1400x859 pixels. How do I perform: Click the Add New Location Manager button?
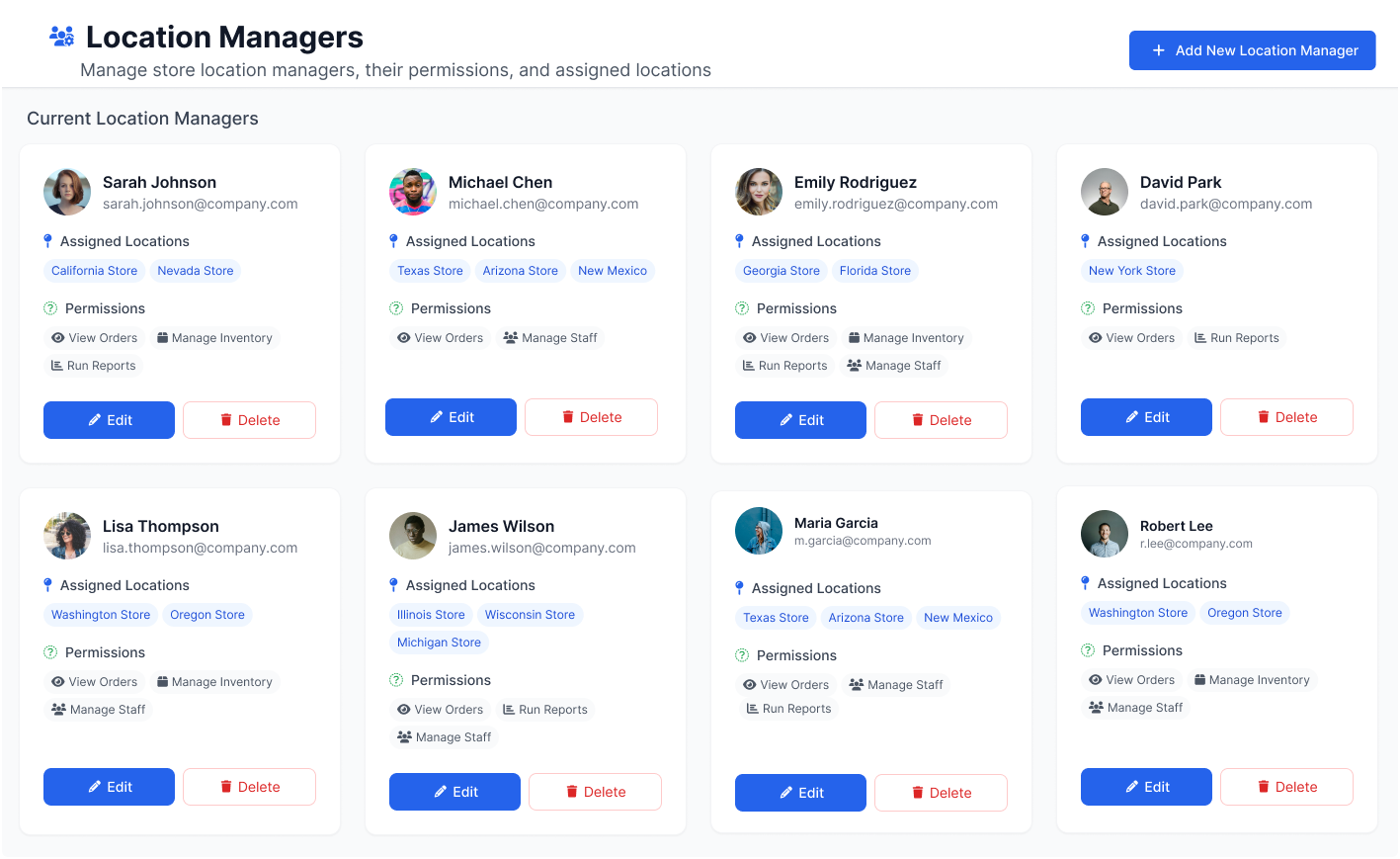pyautogui.click(x=1252, y=50)
